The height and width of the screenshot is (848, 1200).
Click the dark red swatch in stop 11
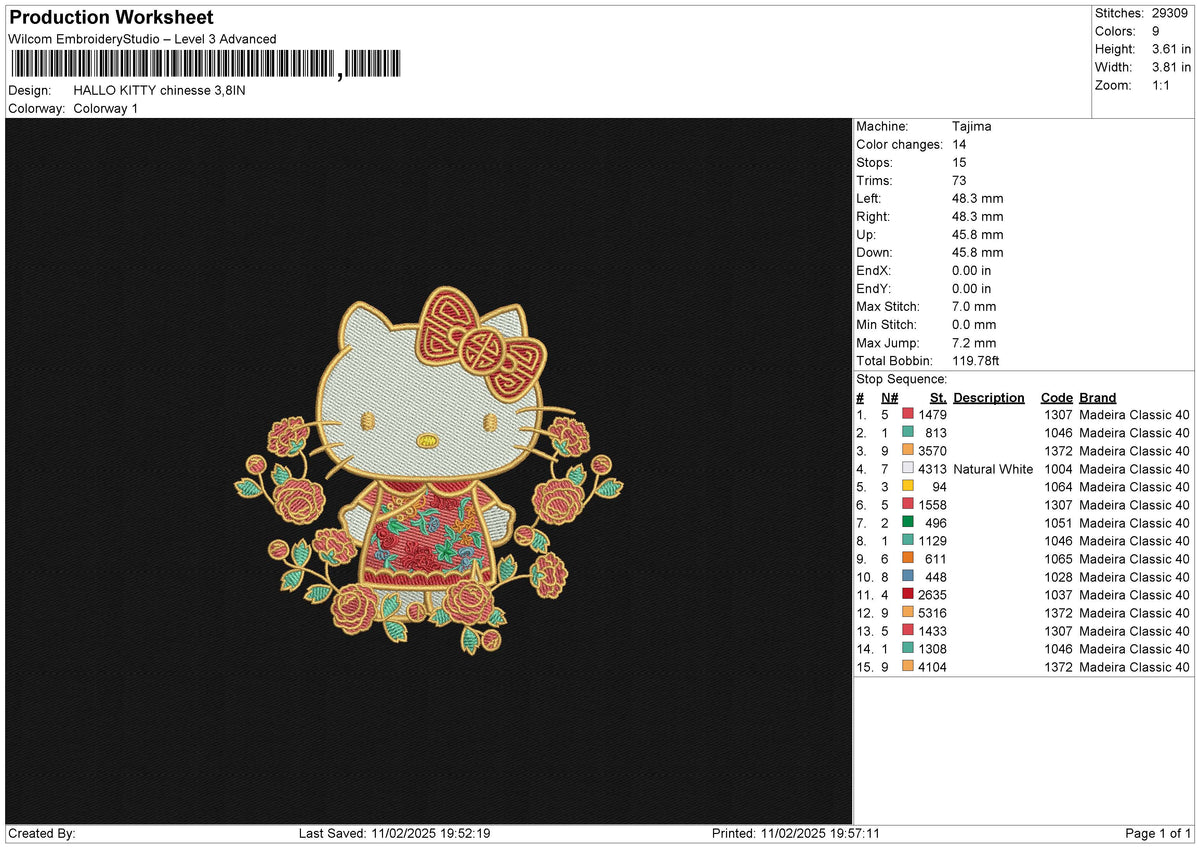[x=908, y=594]
